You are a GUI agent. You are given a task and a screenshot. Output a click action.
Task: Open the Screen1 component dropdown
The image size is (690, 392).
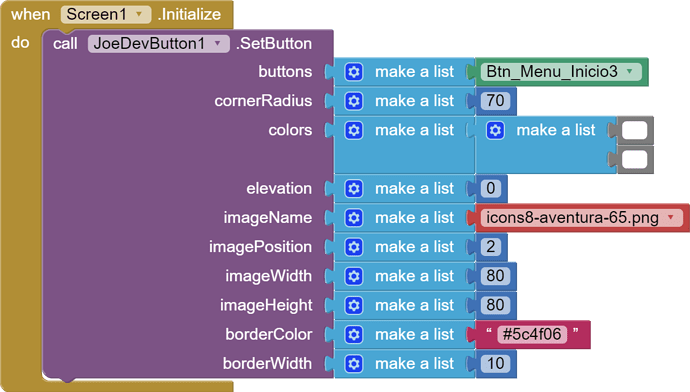tap(139, 14)
